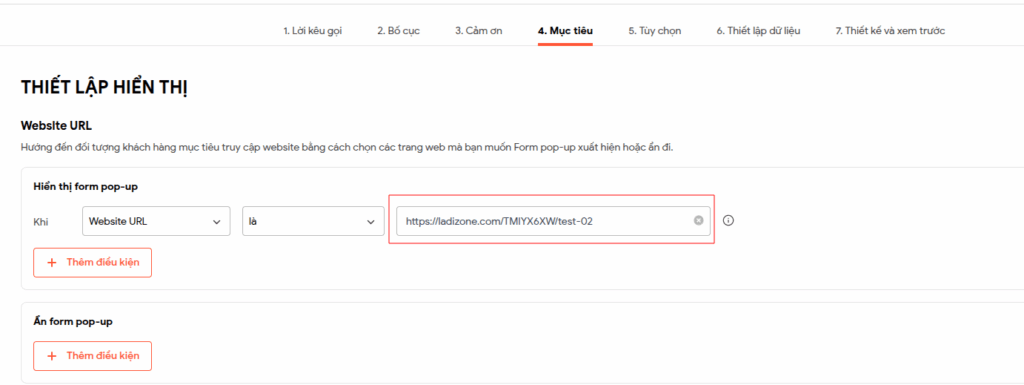The width and height of the screenshot is (1024, 385).
Task: Expand the "là" operator dropdown chevron
Action: pos(371,222)
